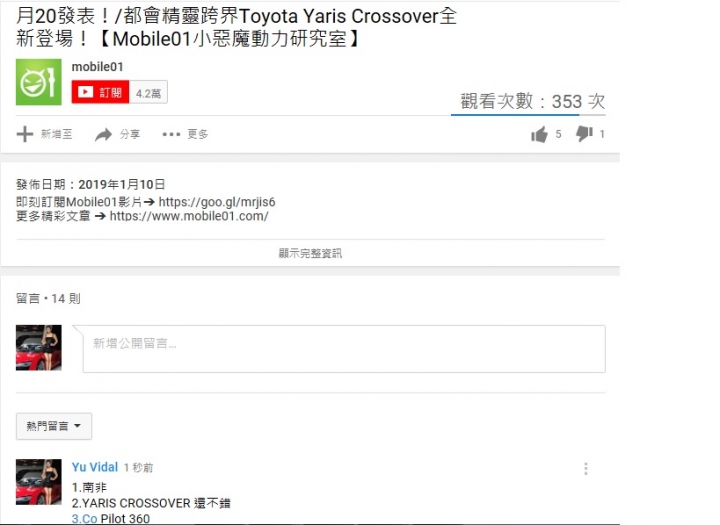Open the three-dot 更多 menu
Viewport: 720px width, 525px height.
(x=171, y=134)
